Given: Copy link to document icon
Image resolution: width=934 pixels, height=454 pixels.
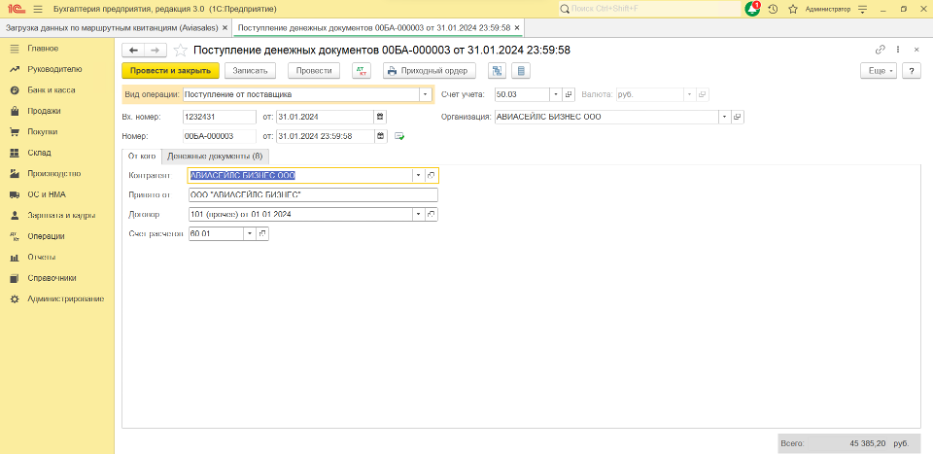Looking at the screenshot, I should tap(880, 50).
